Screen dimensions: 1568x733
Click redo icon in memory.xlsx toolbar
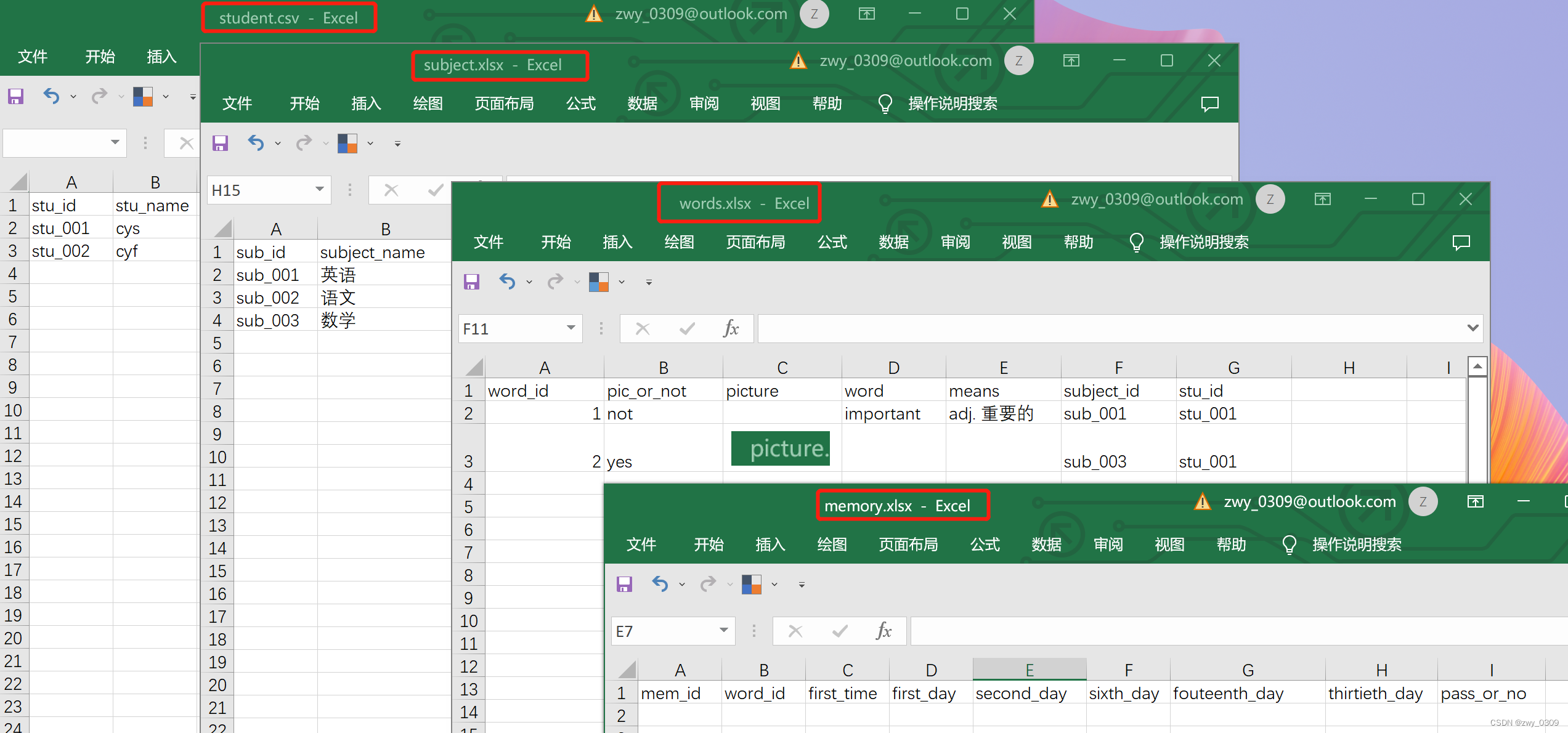point(708,584)
